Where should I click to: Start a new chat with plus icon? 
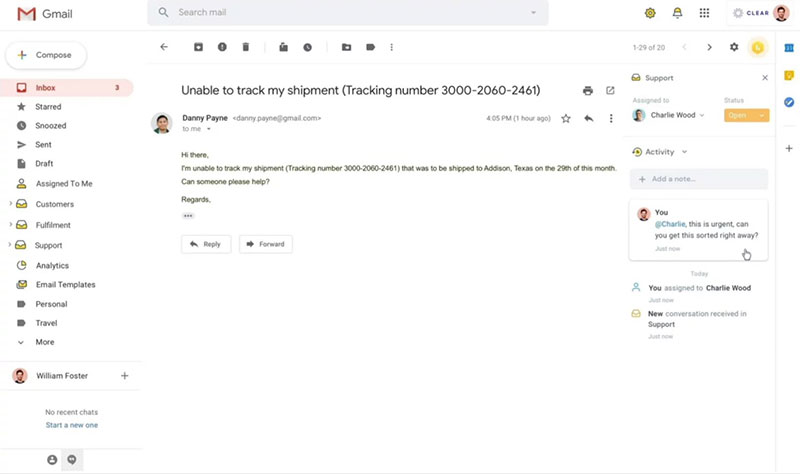[124, 376]
